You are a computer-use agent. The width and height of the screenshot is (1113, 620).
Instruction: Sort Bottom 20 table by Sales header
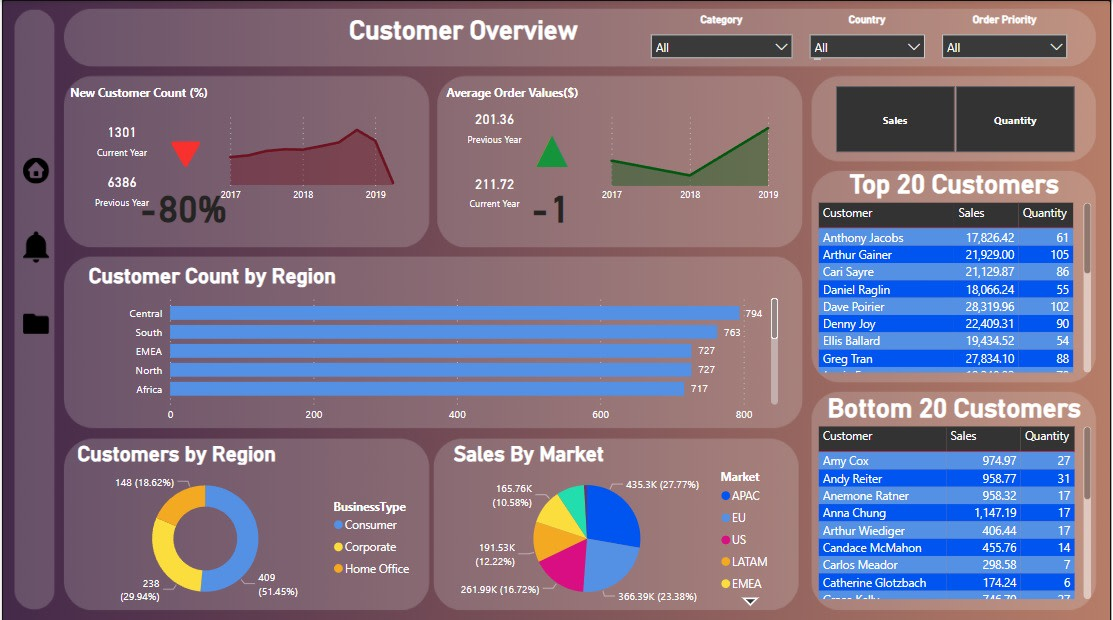(963, 436)
